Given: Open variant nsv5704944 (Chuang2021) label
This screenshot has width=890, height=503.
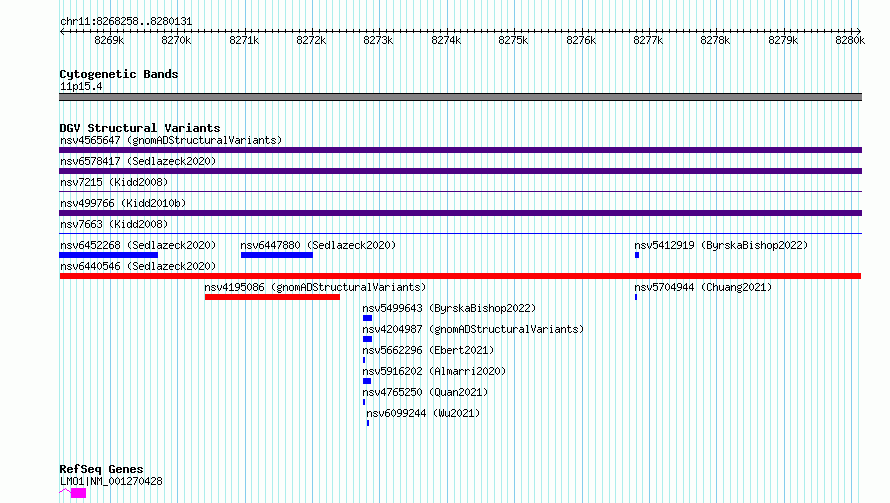Looking at the screenshot, I should [x=703, y=287].
